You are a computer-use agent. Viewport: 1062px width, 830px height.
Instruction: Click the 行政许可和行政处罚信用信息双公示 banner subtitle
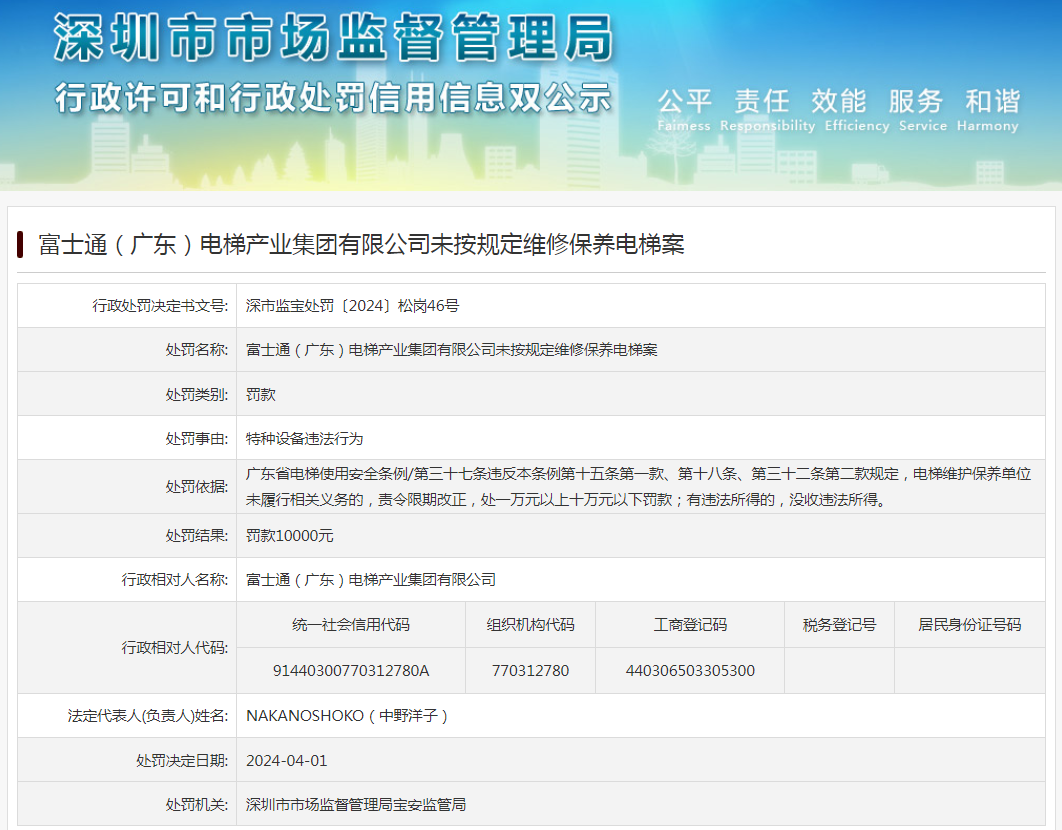(x=333, y=97)
